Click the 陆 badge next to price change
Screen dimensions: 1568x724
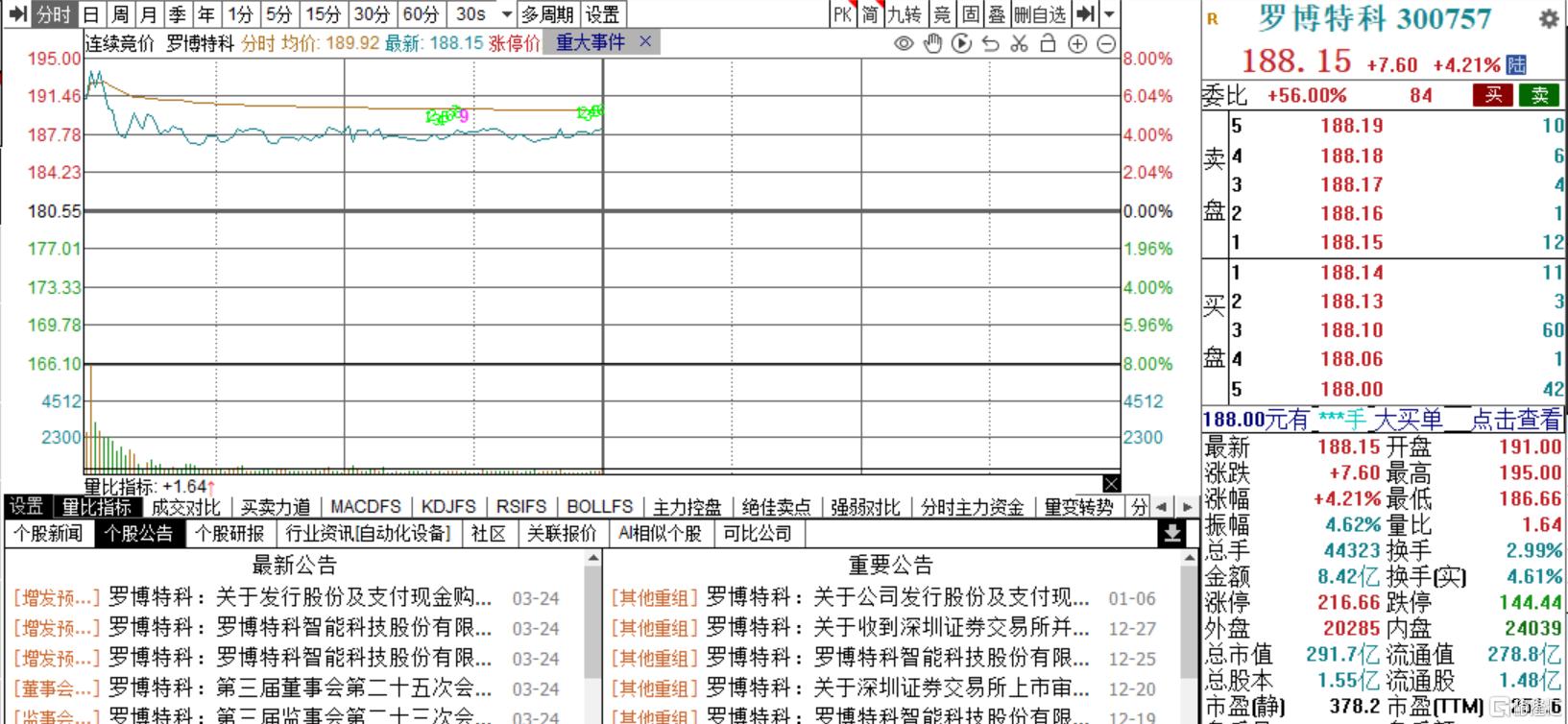[1516, 65]
